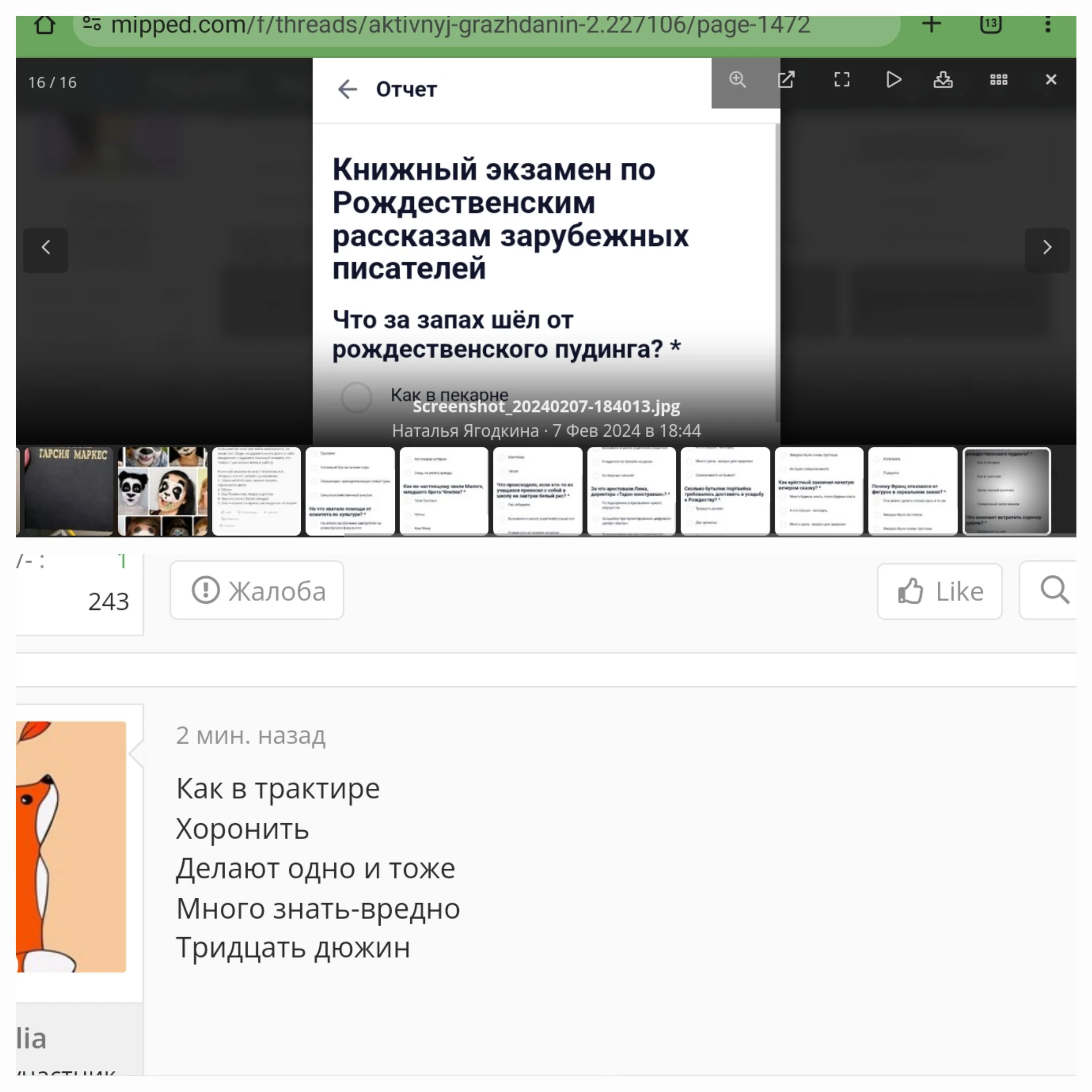Open the image in a new window
1092x1092 pixels.
786,80
